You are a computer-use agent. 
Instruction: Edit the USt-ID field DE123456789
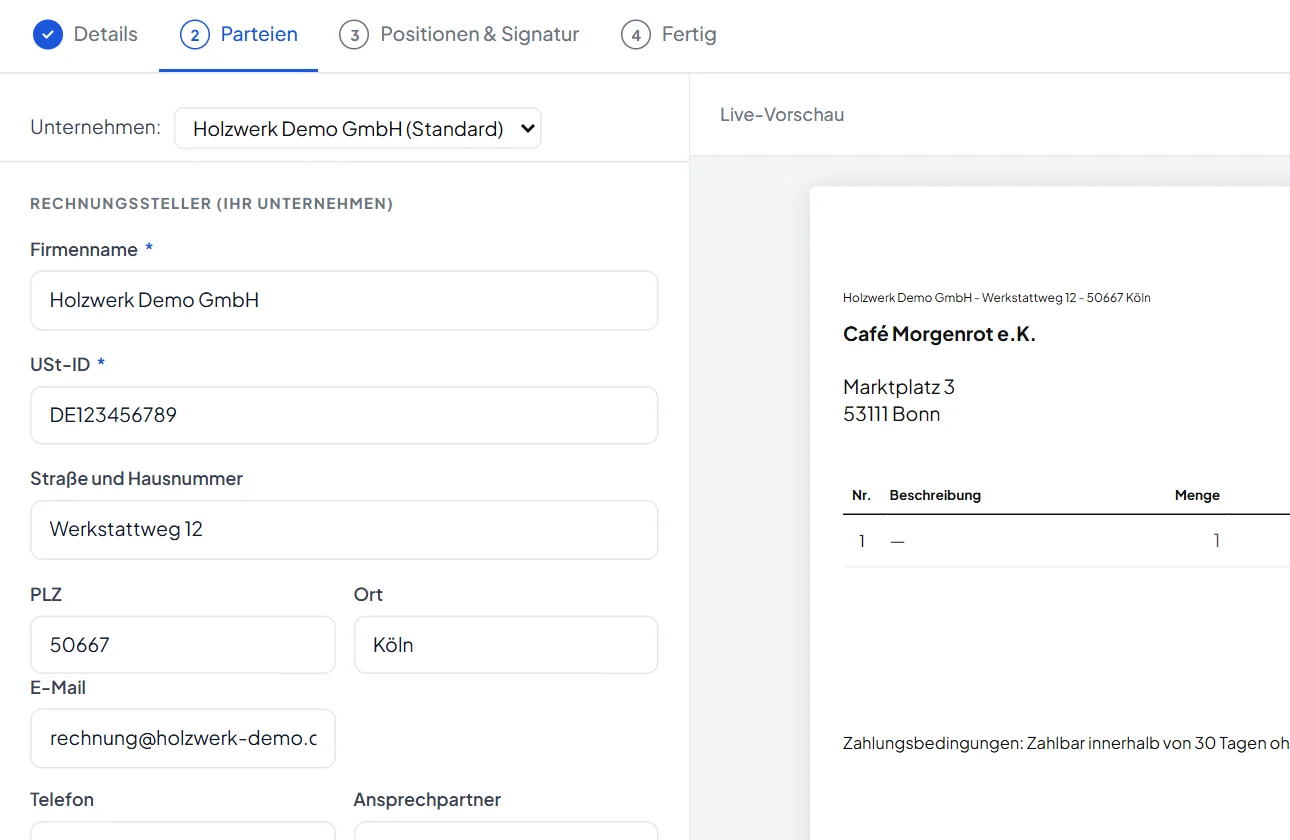point(344,415)
